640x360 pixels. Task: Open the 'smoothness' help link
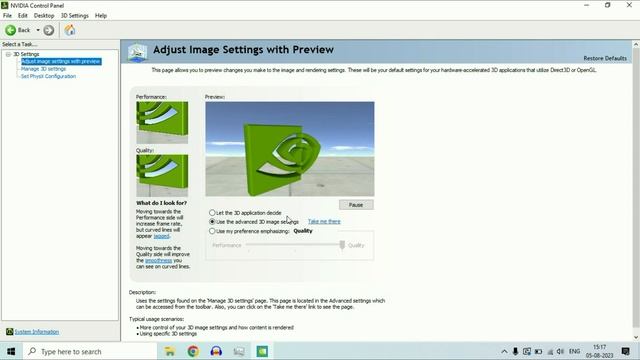[158, 260]
